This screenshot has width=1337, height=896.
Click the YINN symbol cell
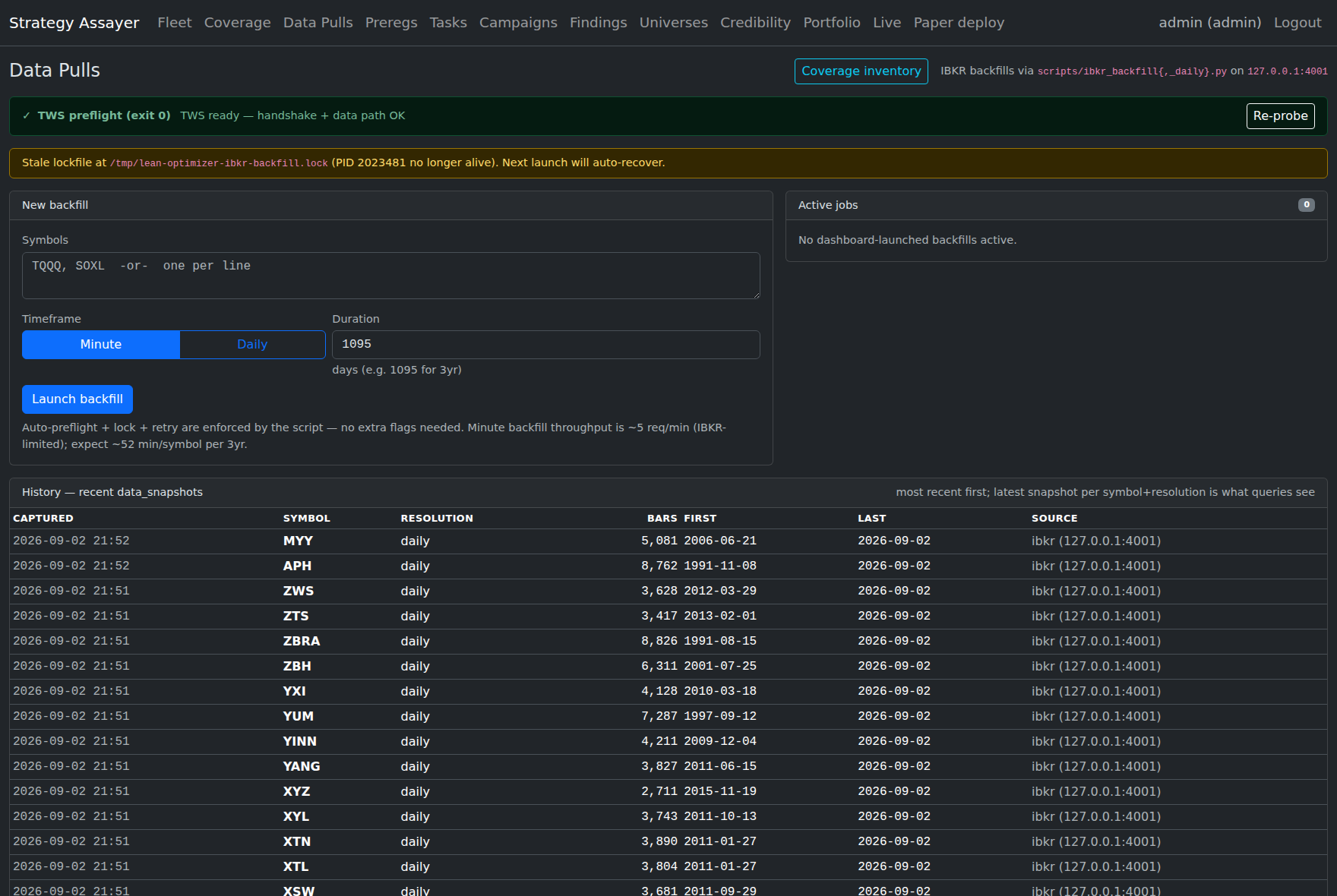click(300, 742)
